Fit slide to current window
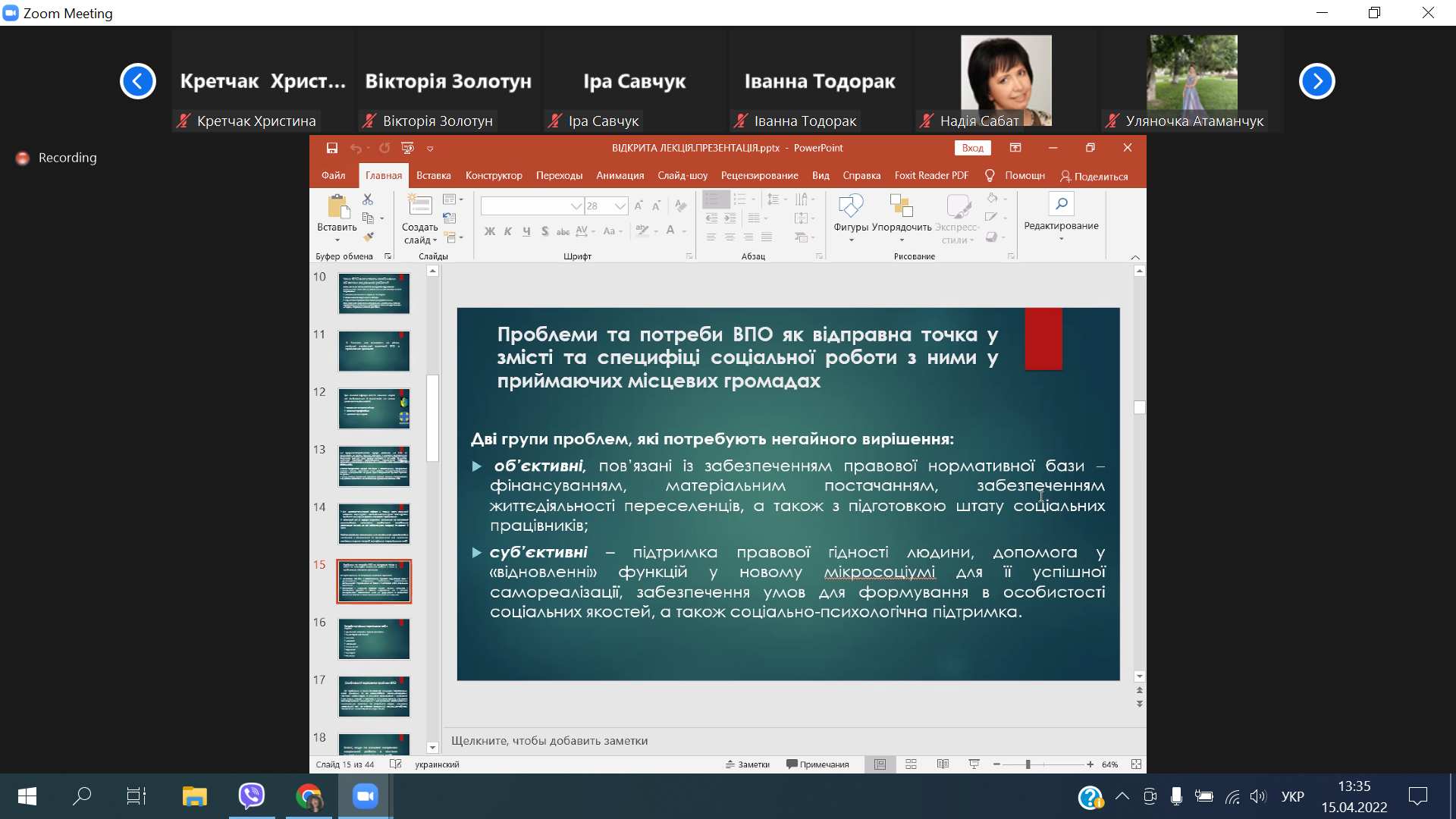The image size is (1456, 819). click(x=1136, y=764)
